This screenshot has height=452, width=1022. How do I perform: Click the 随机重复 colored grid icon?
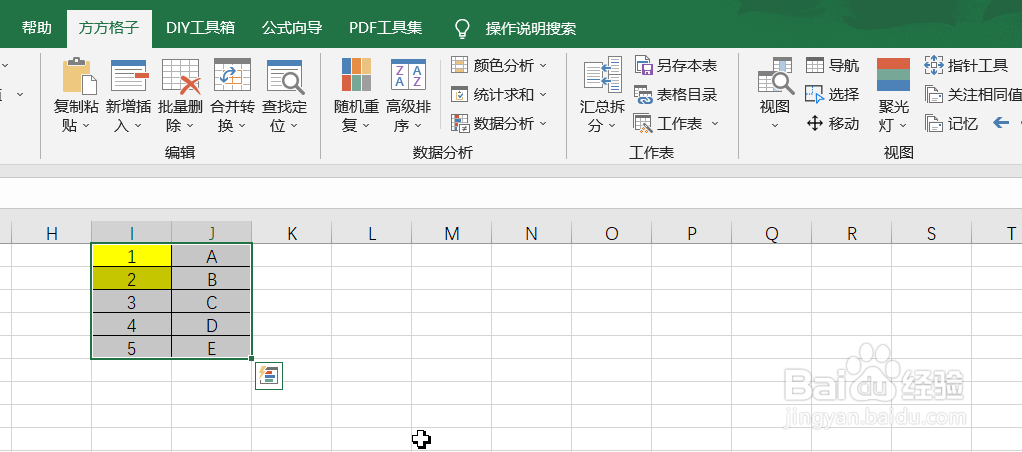(x=357, y=74)
